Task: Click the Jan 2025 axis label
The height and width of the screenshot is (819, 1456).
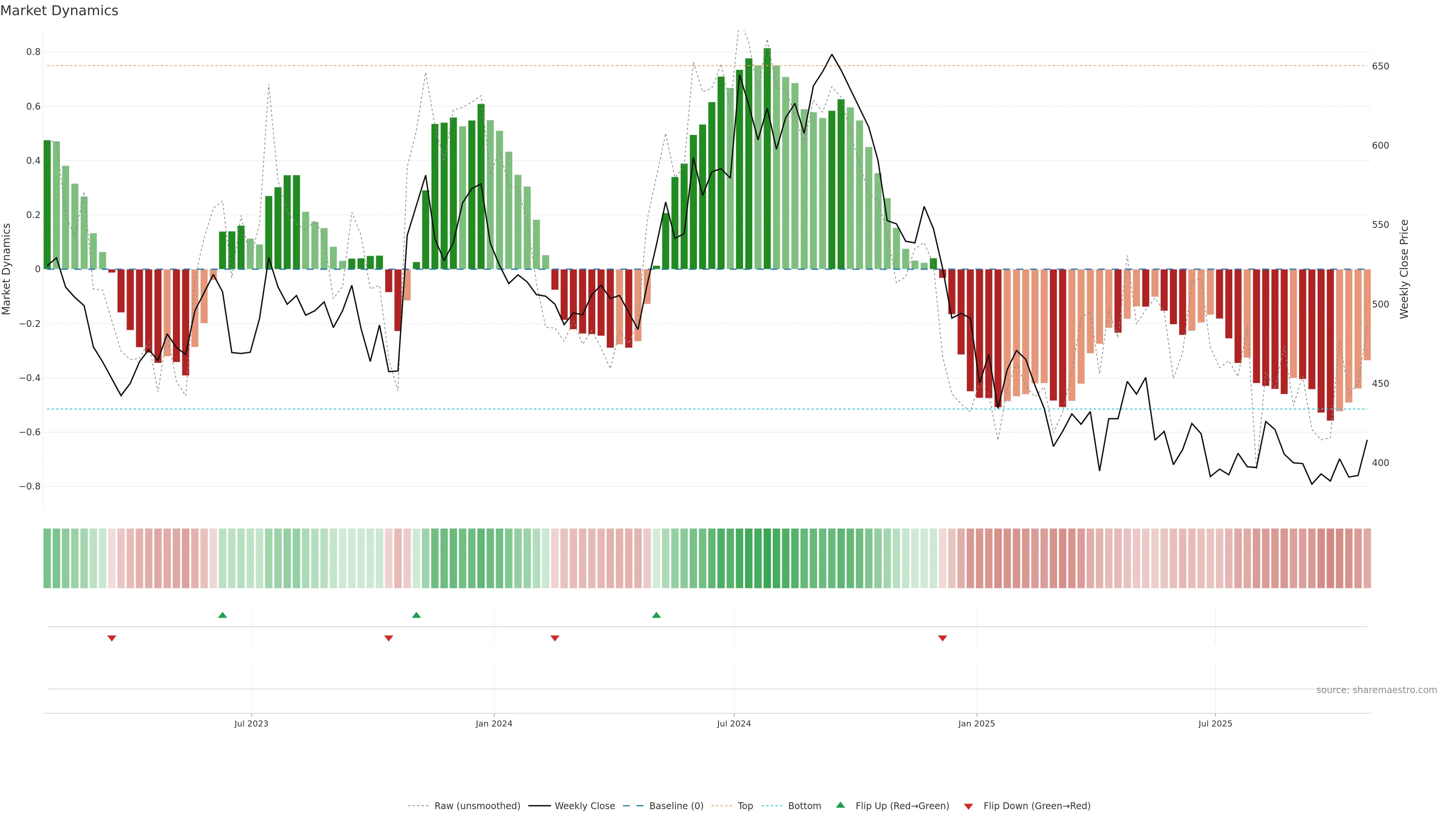Action: point(976,723)
